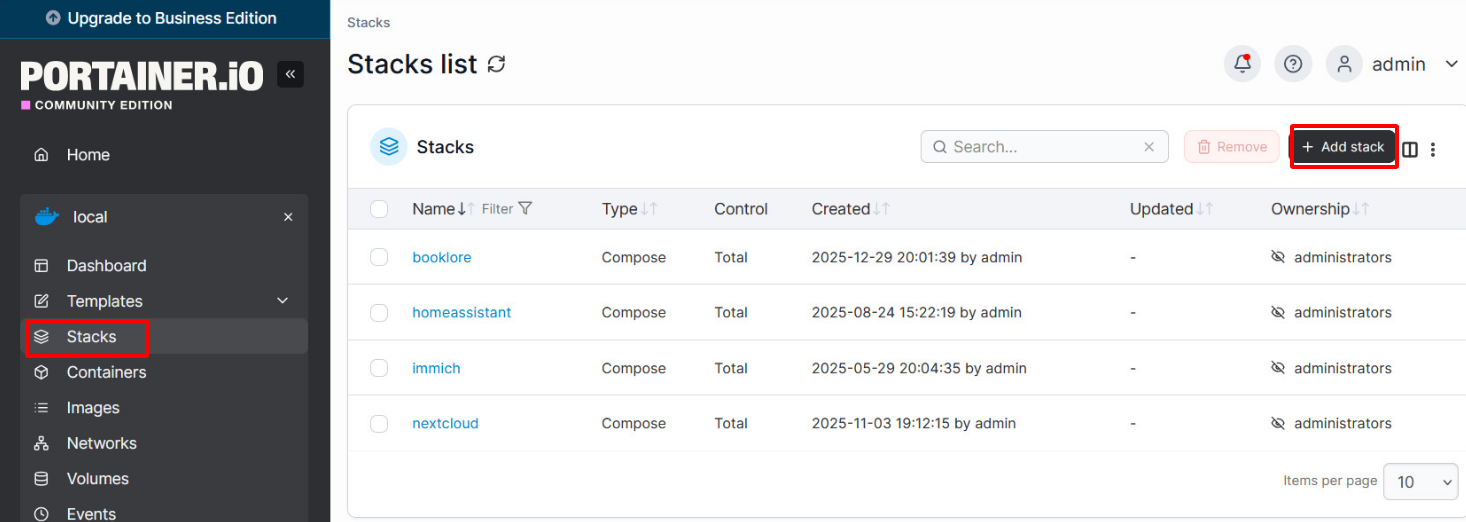1466x522 pixels.
Task: Select the booklore row checkbox
Action: click(379, 257)
